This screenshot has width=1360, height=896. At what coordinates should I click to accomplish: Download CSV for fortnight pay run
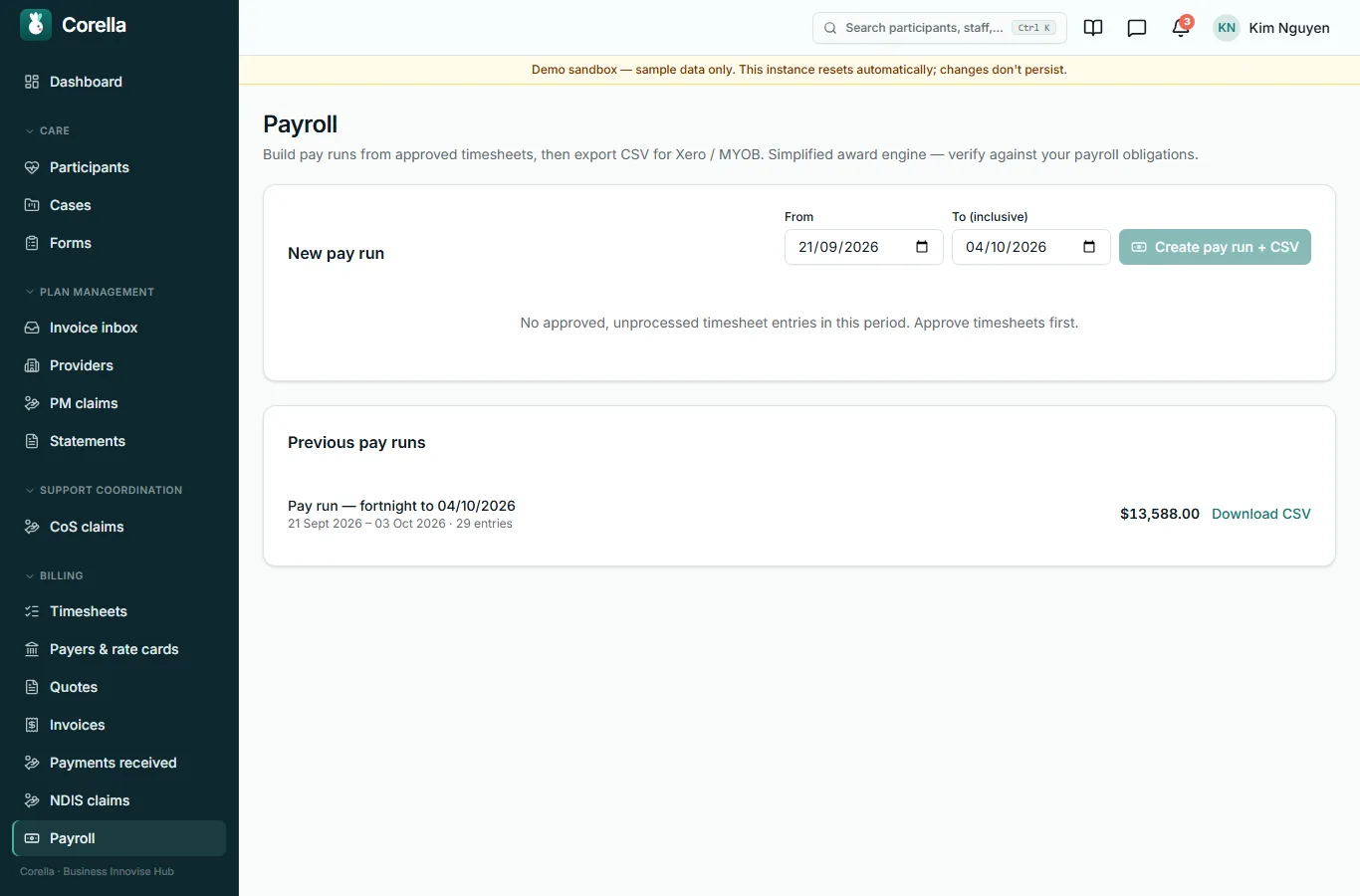[1260, 514]
